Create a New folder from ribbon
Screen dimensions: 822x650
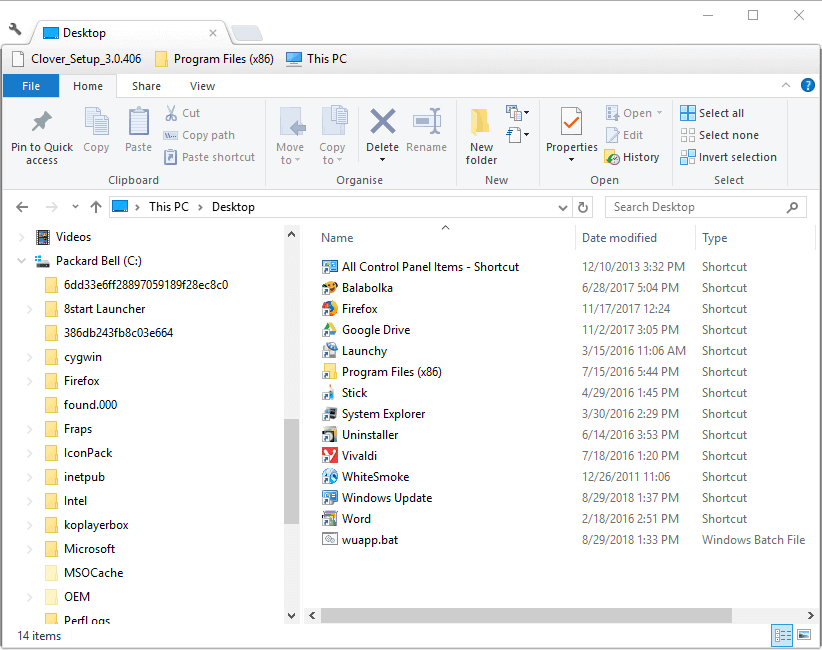point(481,123)
